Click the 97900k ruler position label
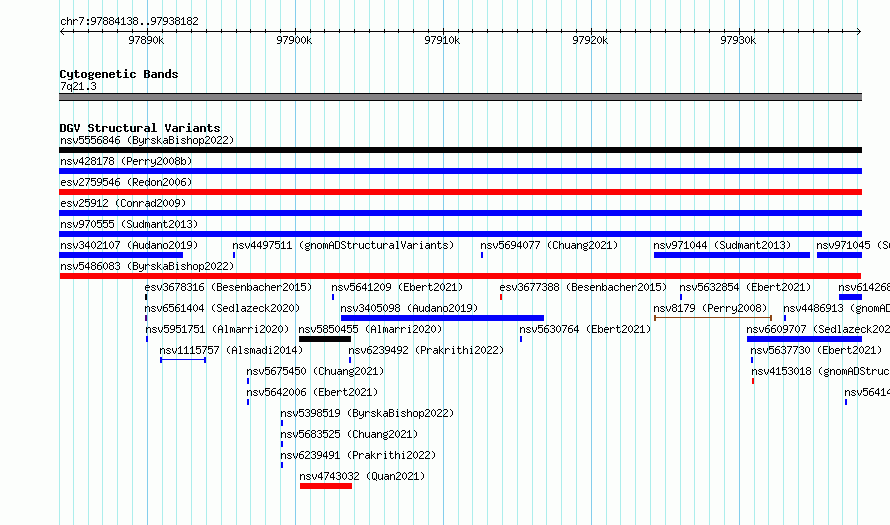The width and height of the screenshot is (890, 525). click(294, 40)
